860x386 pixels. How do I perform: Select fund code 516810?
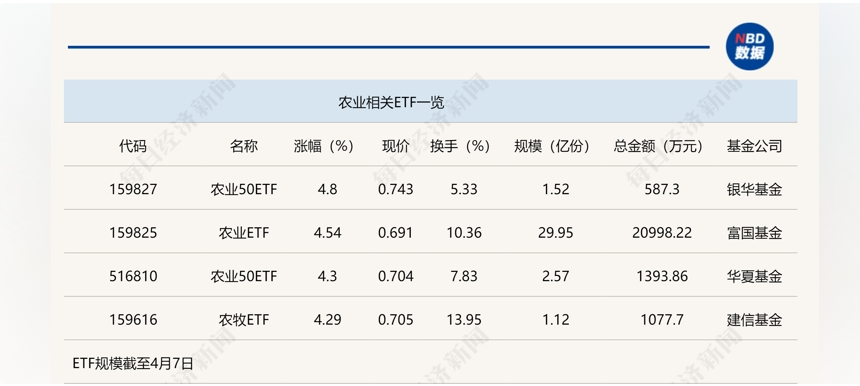coord(133,276)
